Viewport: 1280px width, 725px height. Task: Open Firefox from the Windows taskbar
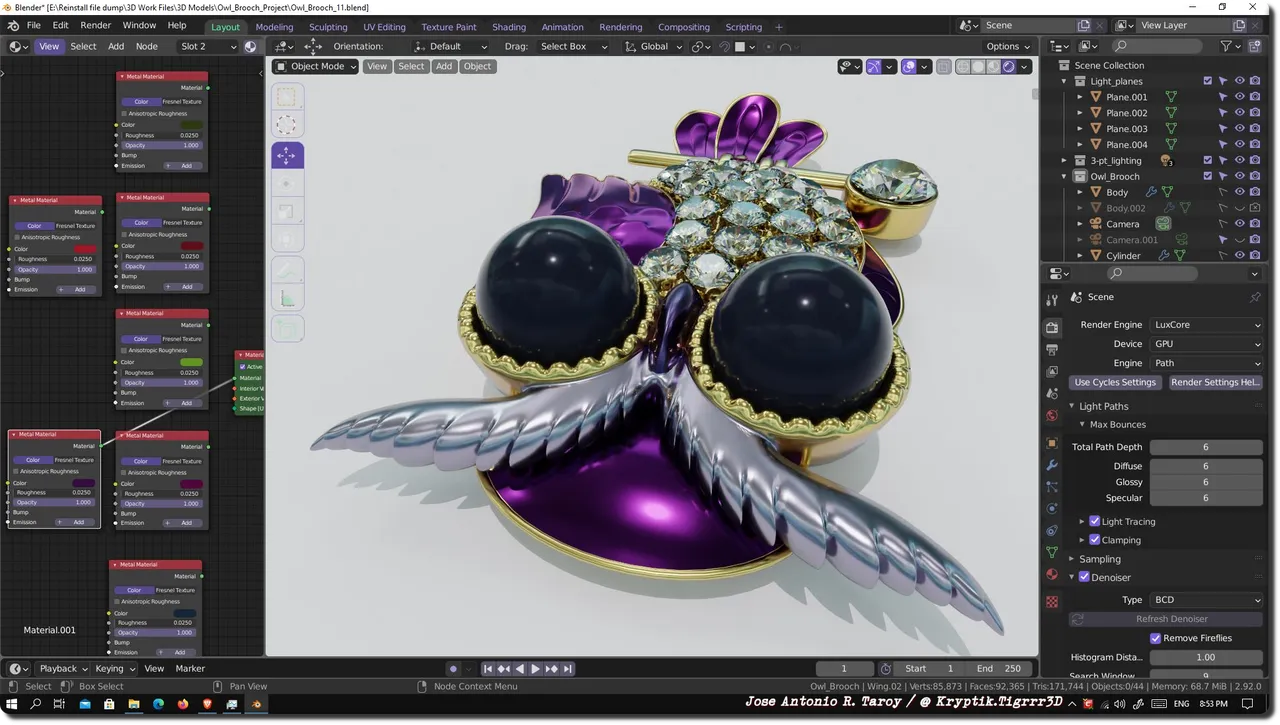[x=183, y=705]
